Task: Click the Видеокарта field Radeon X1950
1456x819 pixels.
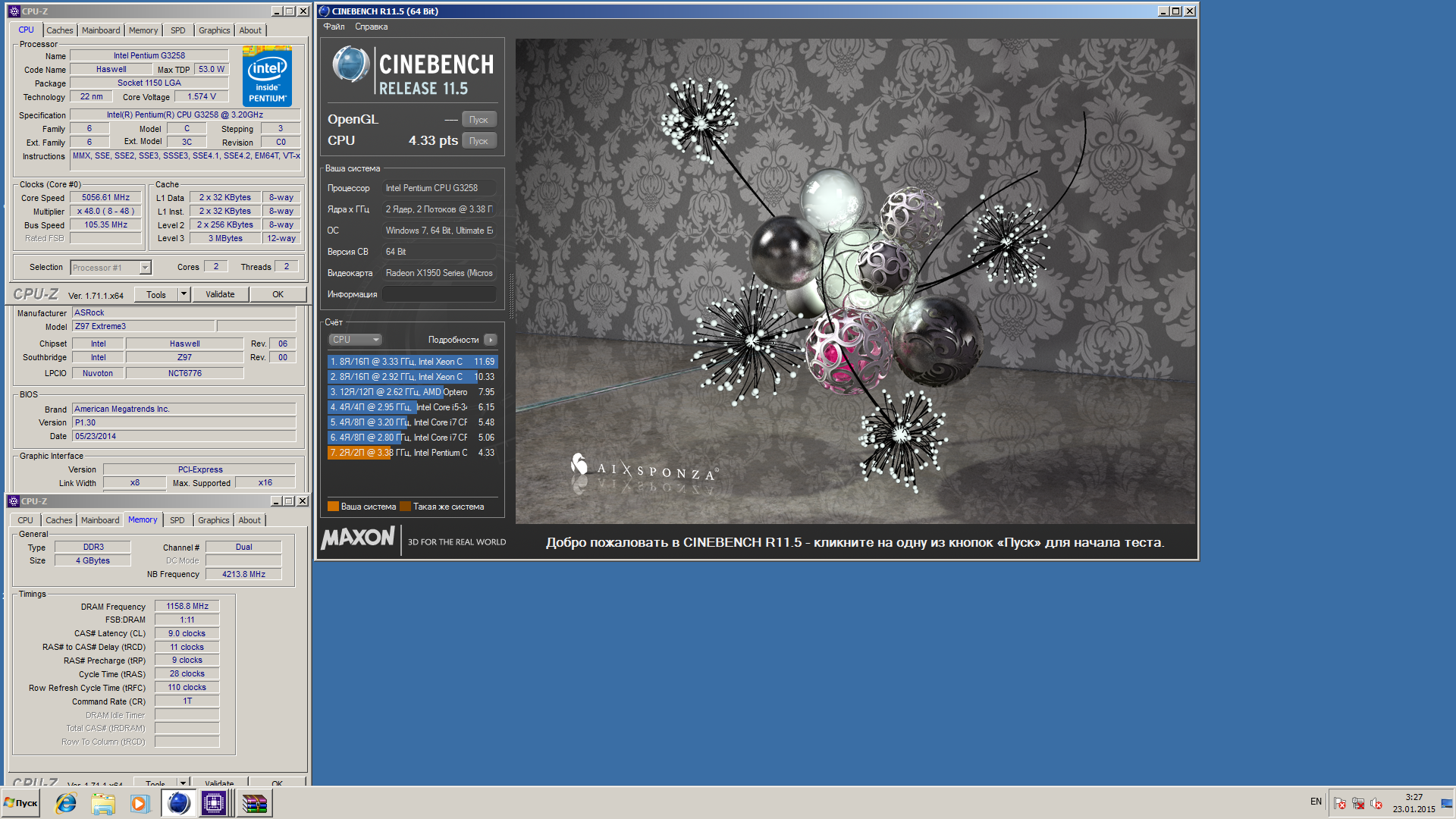Action: [x=440, y=273]
